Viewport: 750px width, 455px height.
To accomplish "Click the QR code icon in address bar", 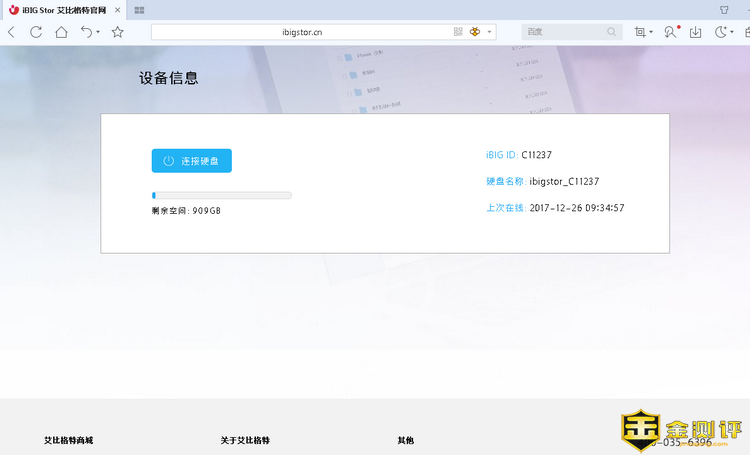I will tap(458, 32).
